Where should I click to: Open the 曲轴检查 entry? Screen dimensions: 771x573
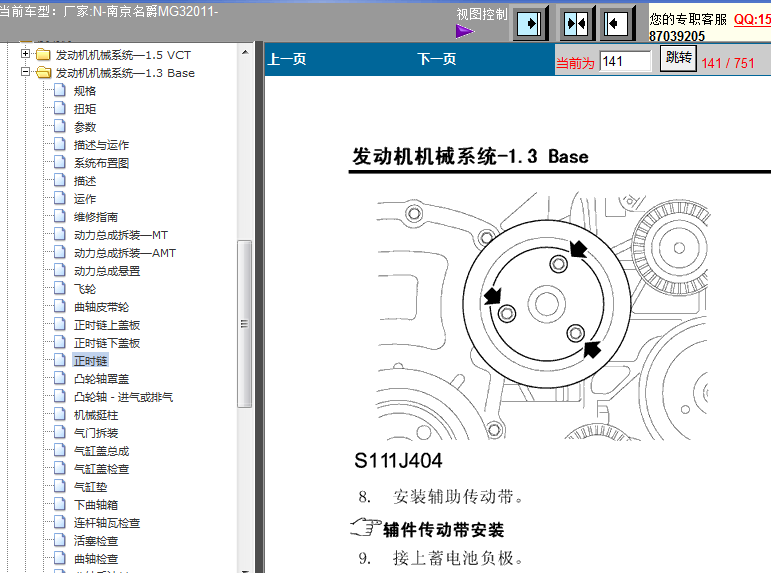[96, 559]
